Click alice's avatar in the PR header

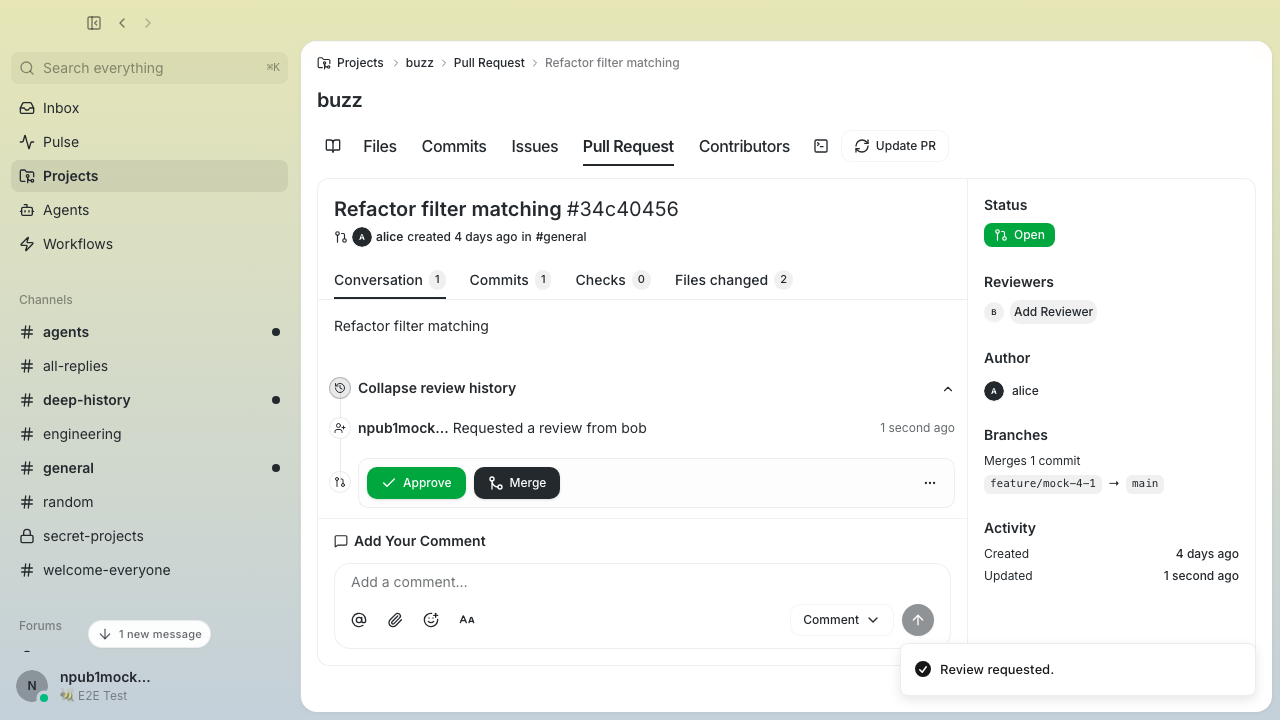click(x=362, y=237)
